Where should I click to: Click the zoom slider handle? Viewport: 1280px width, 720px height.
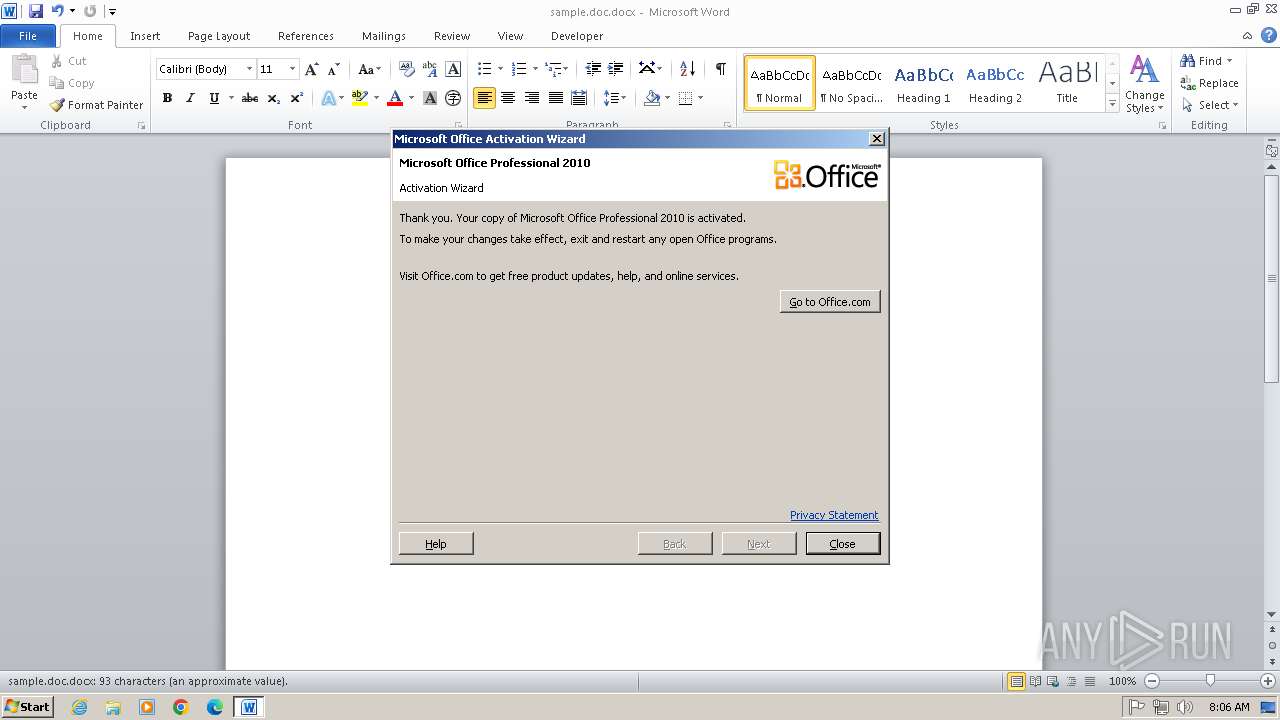tap(1210, 681)
